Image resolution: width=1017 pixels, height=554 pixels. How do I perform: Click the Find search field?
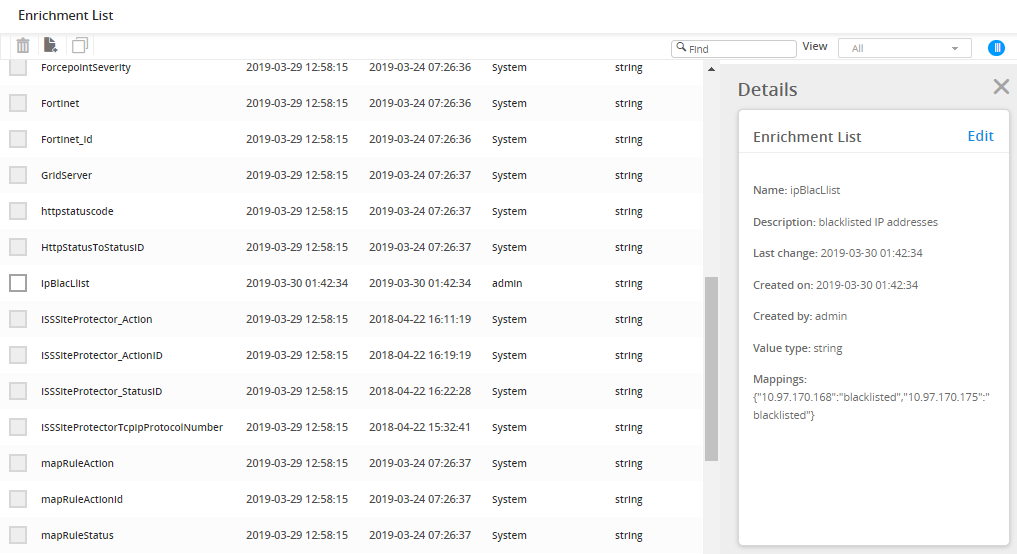click(734, 49)
